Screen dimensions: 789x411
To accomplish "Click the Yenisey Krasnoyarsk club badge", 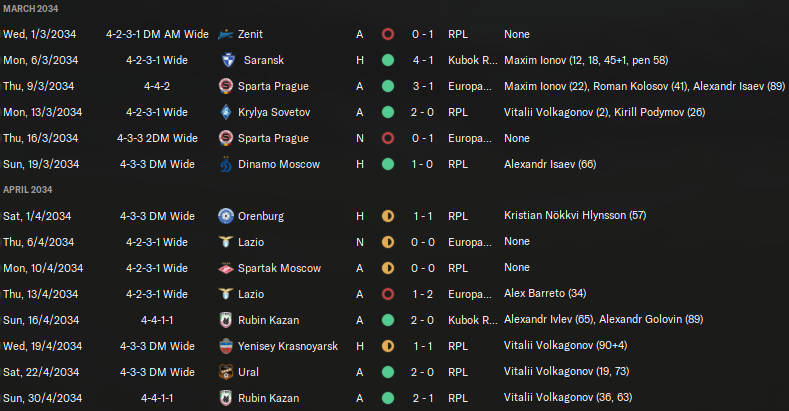I will pyautogui.click(x=227, y=346).
